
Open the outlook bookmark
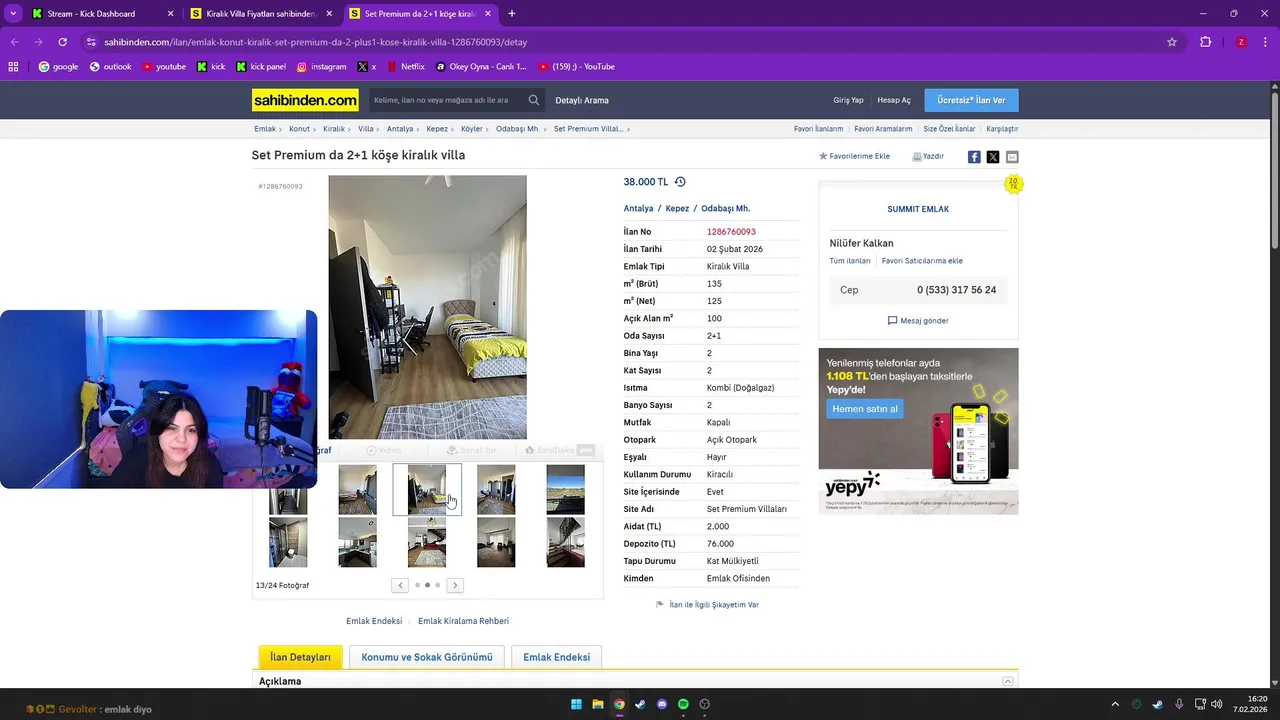pyautogui.click(x=110, y=67)
